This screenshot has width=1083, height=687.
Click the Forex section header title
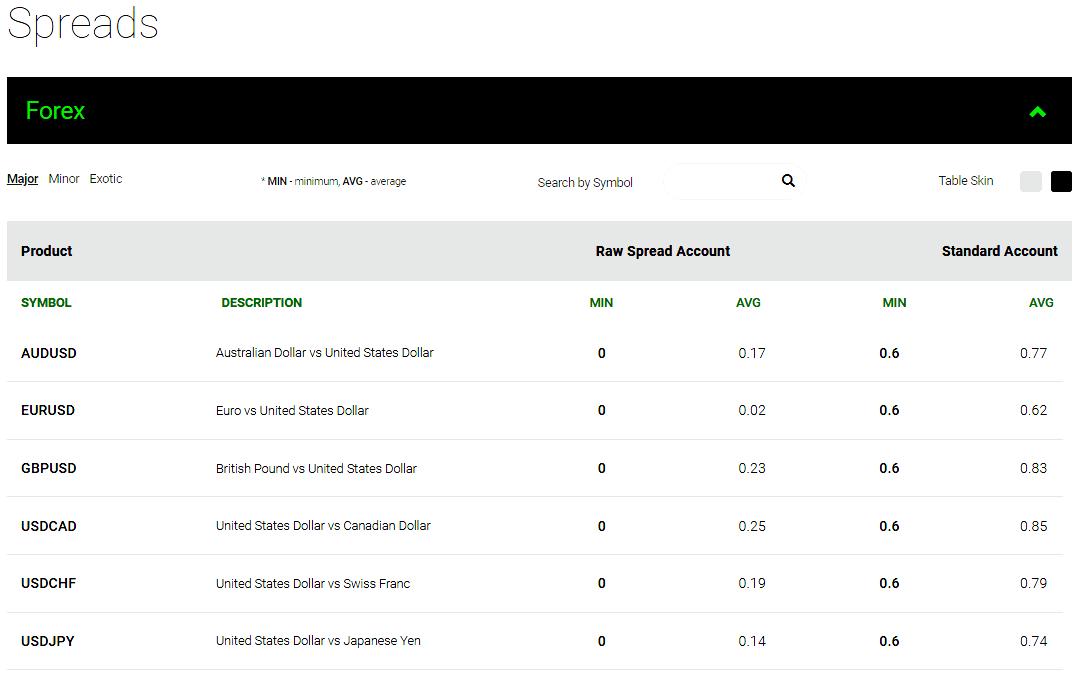tap(56, 111)
